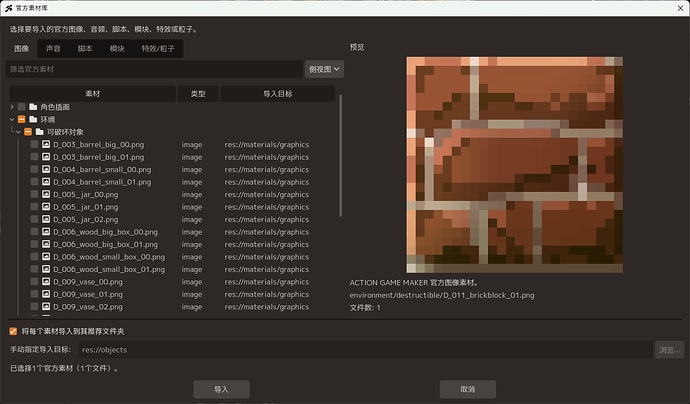Viewport: 690px width, 404px height.
Task: Toggle the 将每个素材导入到其推荐文件夹 checkbox
Action: pos(13,331)
